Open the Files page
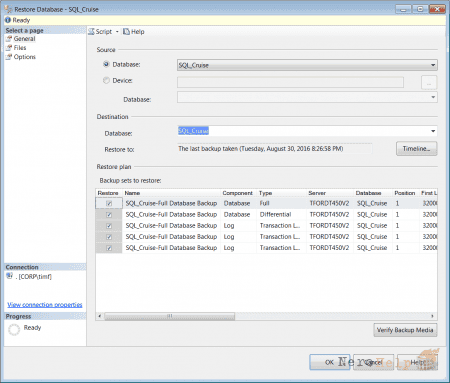Viewport: 450px width, 383px height. pyautogui.click(x=20, y=48)
